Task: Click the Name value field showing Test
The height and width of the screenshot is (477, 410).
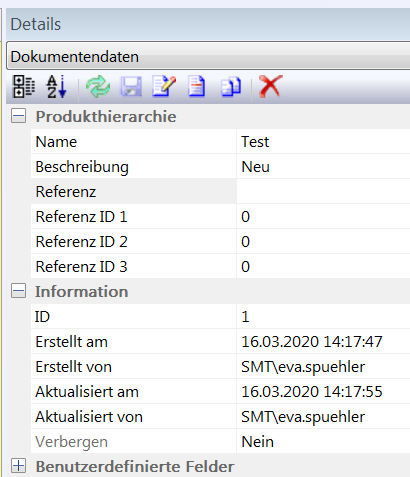Action: coord(323,142)
